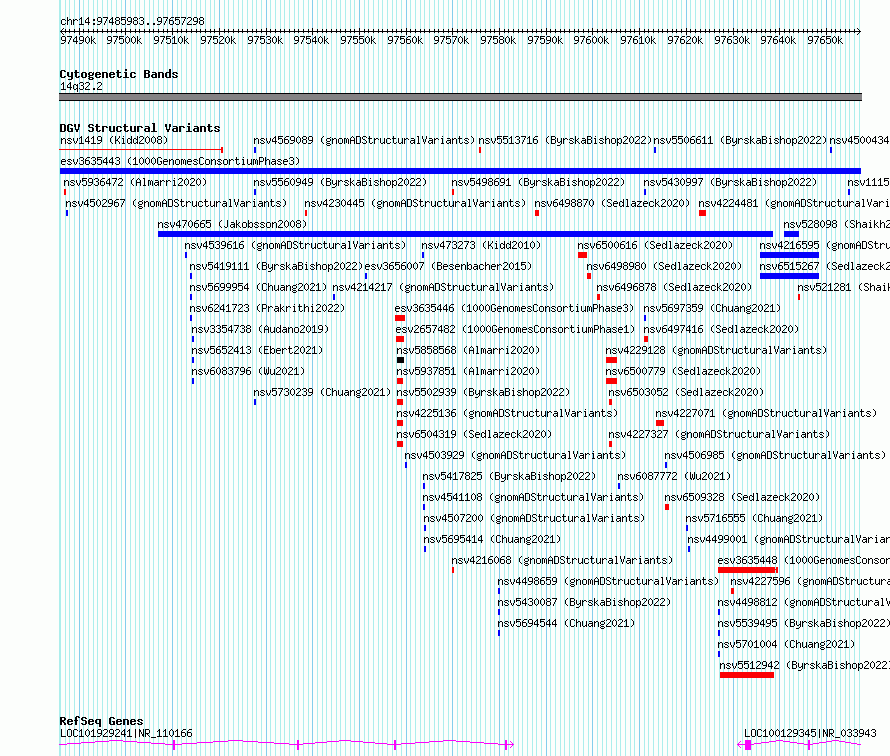Viewport: 890px width, 756px height.
Task: Click red bar under nsv5512942
Action: tap(747, 675)
